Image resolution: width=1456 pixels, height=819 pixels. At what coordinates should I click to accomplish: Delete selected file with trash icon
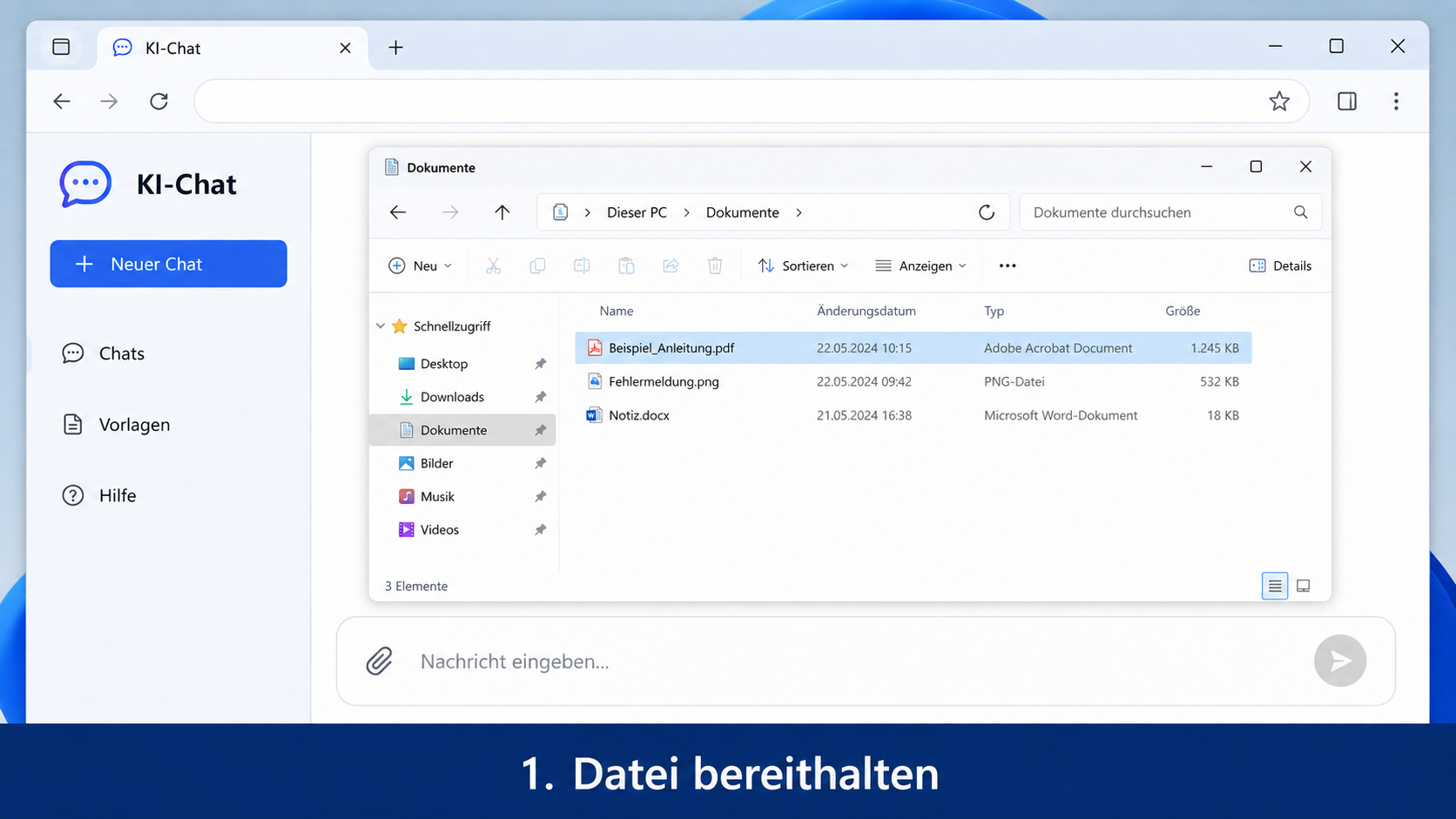(x=715, y=265)
